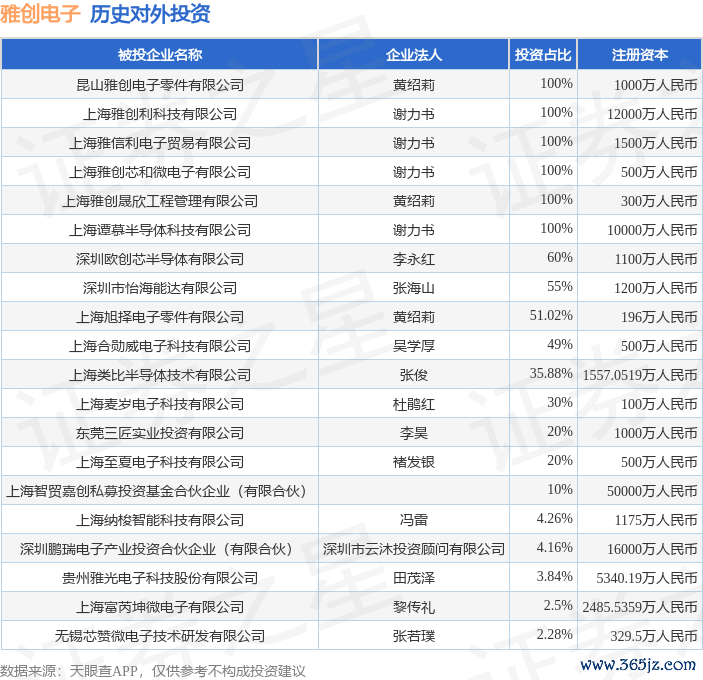This screenshot has width=703, height=680.
Task: Click the 4.26% investment ratio
Action: 555,518
